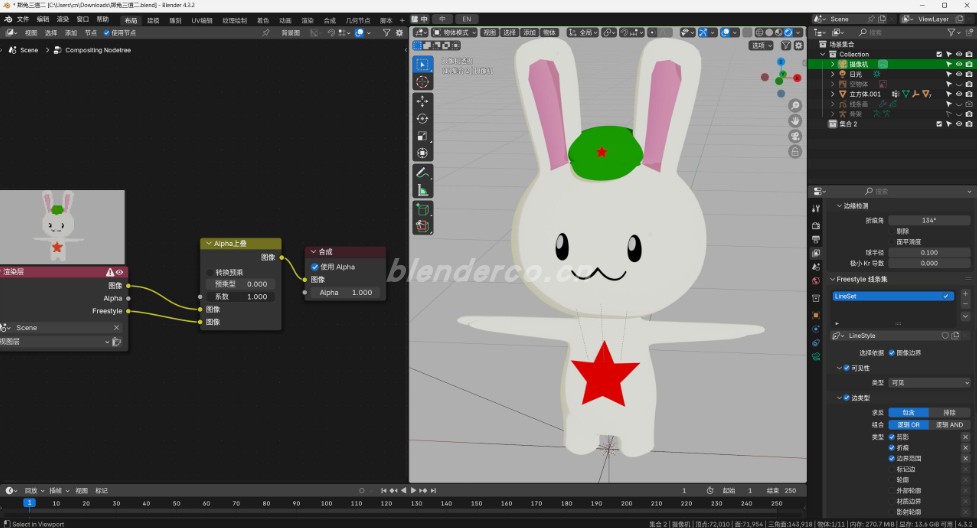Toggle the 使用节点 checkbox
The height and width of the screenshot is (528, 977).
click(107, 33)
